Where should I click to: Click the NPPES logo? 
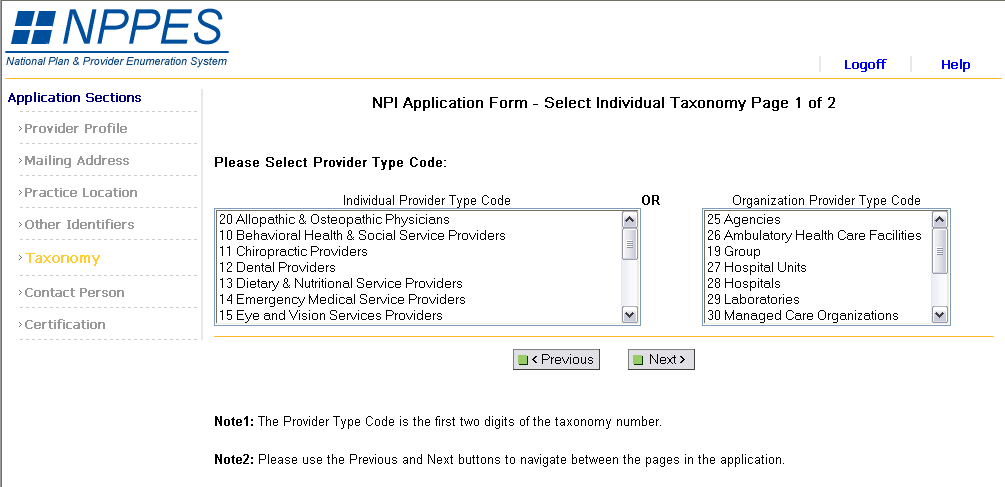(117, 35)
